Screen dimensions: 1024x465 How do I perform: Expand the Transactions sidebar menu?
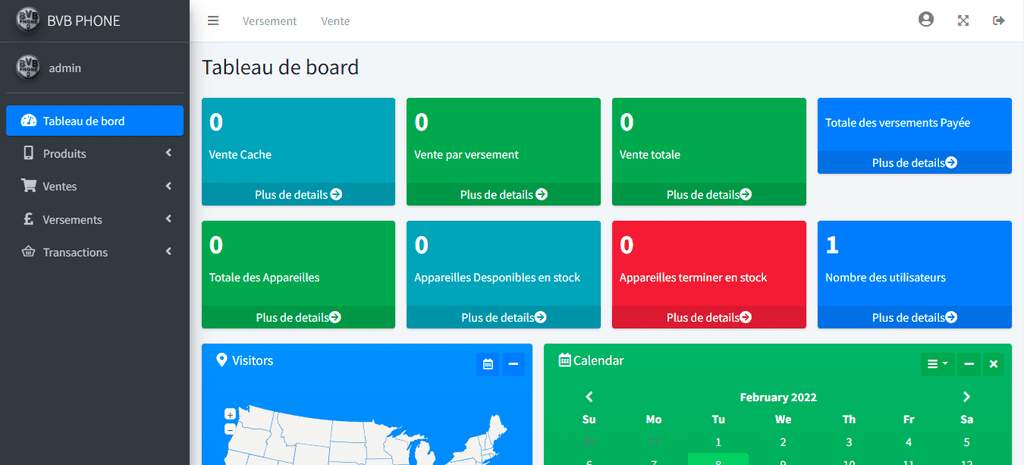[x=95, y=252]
